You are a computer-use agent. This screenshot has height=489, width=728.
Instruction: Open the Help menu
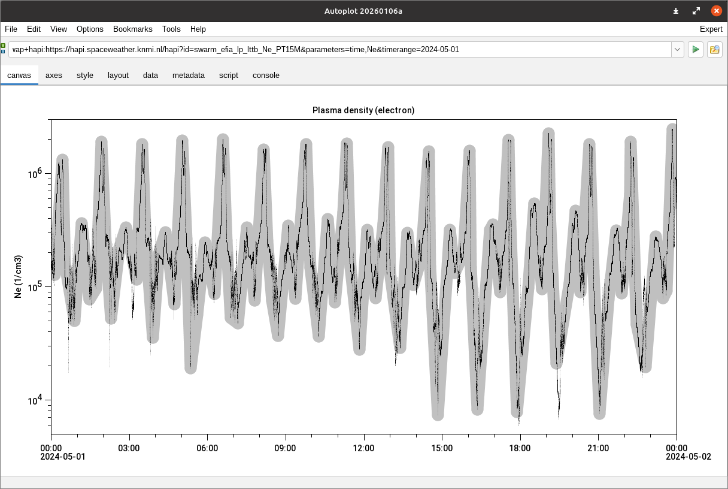pyautogui.click(x=198, y=30)
